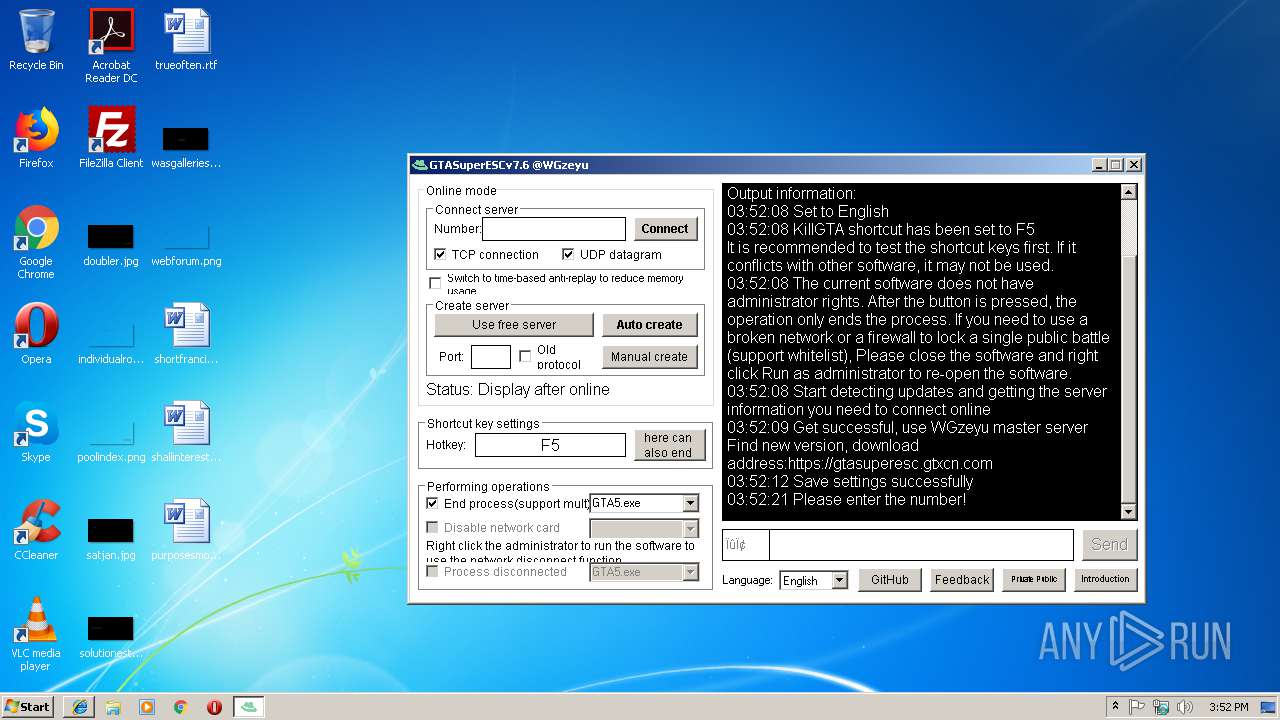The width and height of the screenshot is (1280, 720).
Task: Click the GTASuperESC taskbar button
Action: point(249,707)
